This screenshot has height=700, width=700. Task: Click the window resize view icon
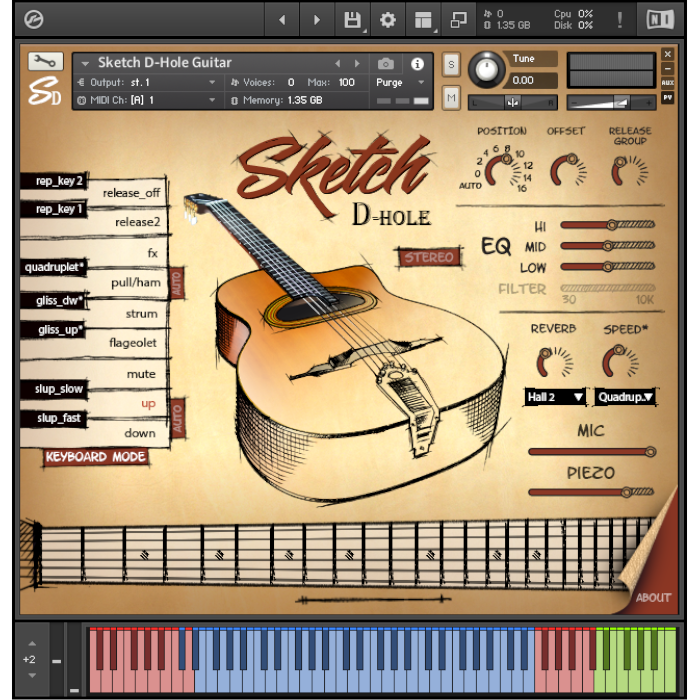coord(458,20)
